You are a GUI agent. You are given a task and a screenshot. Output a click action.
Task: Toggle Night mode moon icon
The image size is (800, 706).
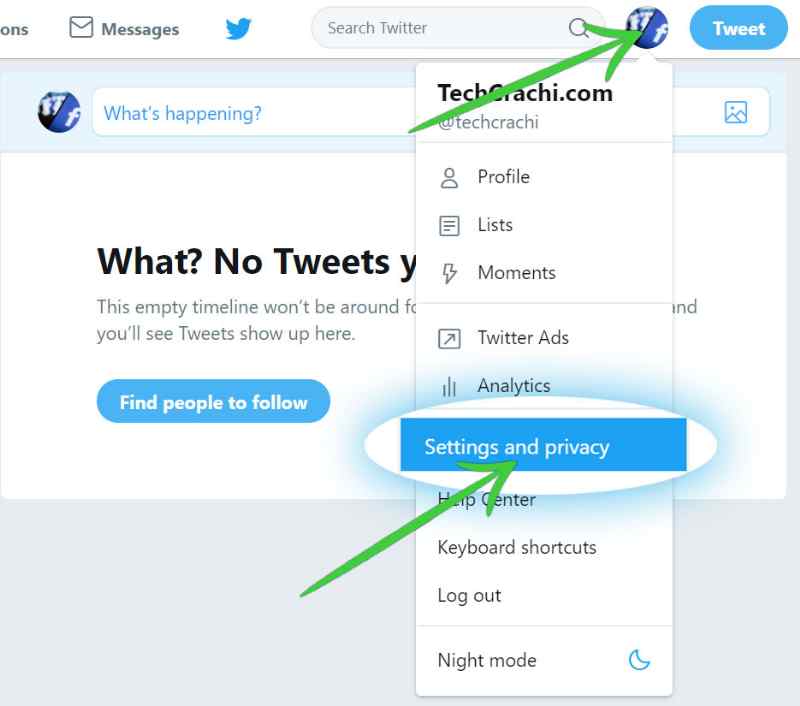point(639,660)
